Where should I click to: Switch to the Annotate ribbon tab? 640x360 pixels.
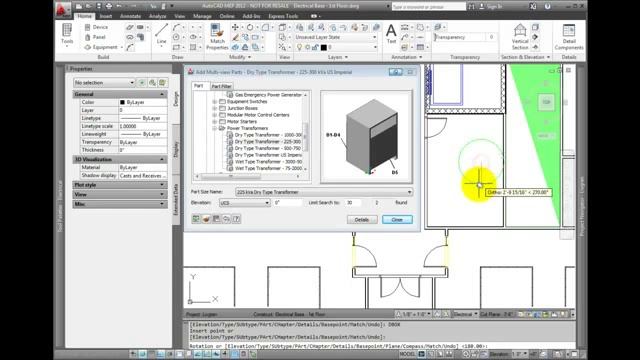pyautogui.click(x=130, y=16)
